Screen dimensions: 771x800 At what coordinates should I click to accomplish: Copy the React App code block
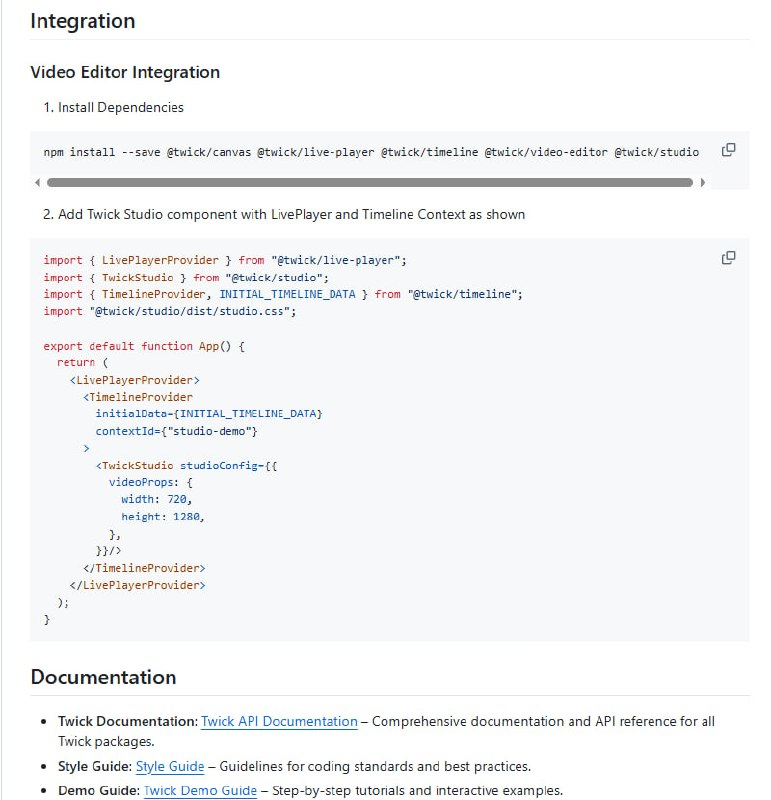[x=728, y=258]
